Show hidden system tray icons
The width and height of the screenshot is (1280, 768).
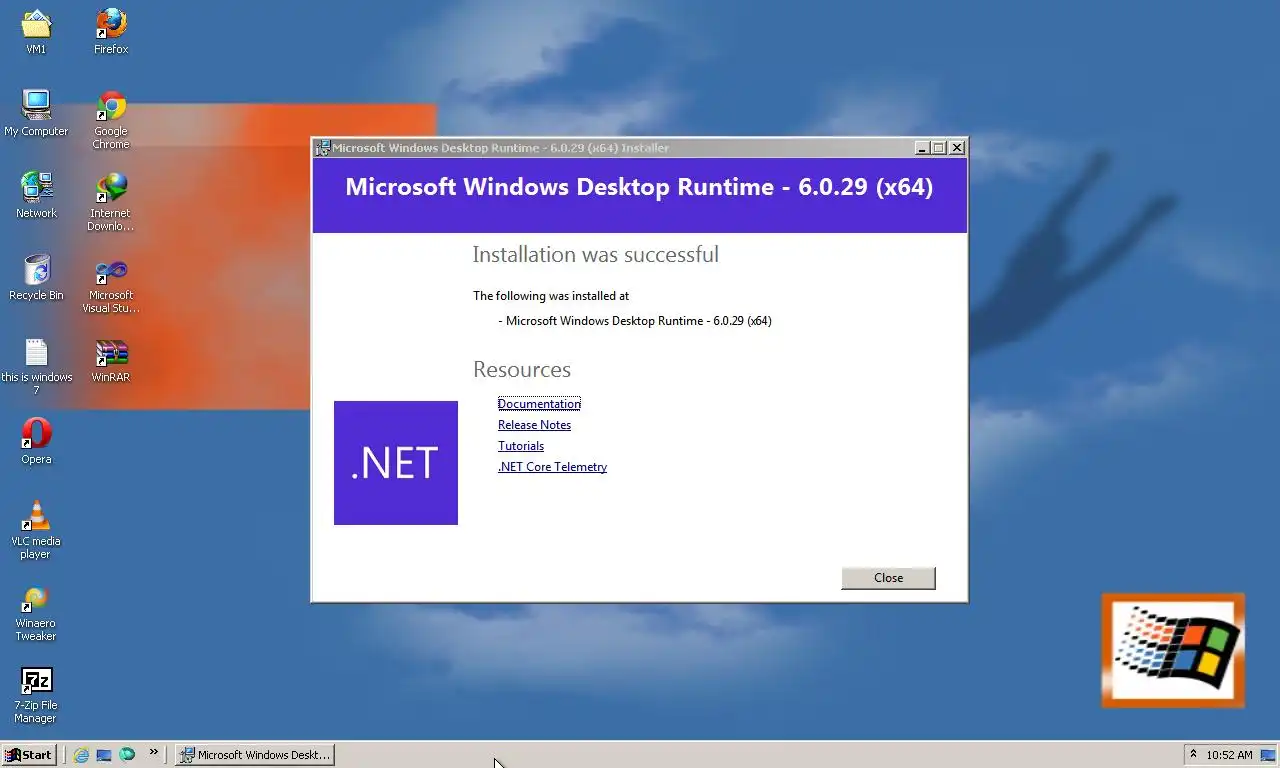tap(1193, 755)
